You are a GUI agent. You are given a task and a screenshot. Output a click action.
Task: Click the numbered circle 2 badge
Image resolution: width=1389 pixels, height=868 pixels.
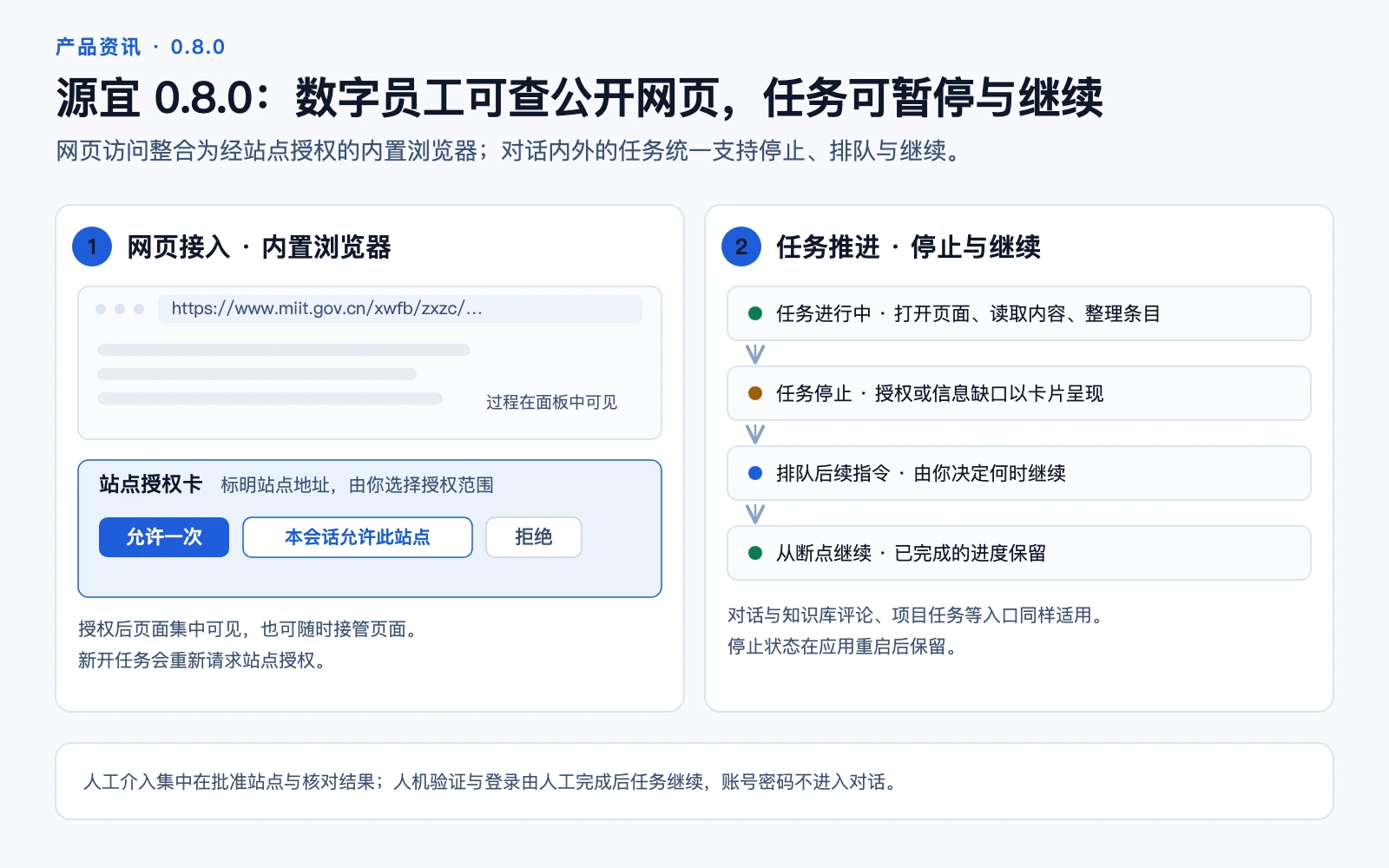[741, 247]
